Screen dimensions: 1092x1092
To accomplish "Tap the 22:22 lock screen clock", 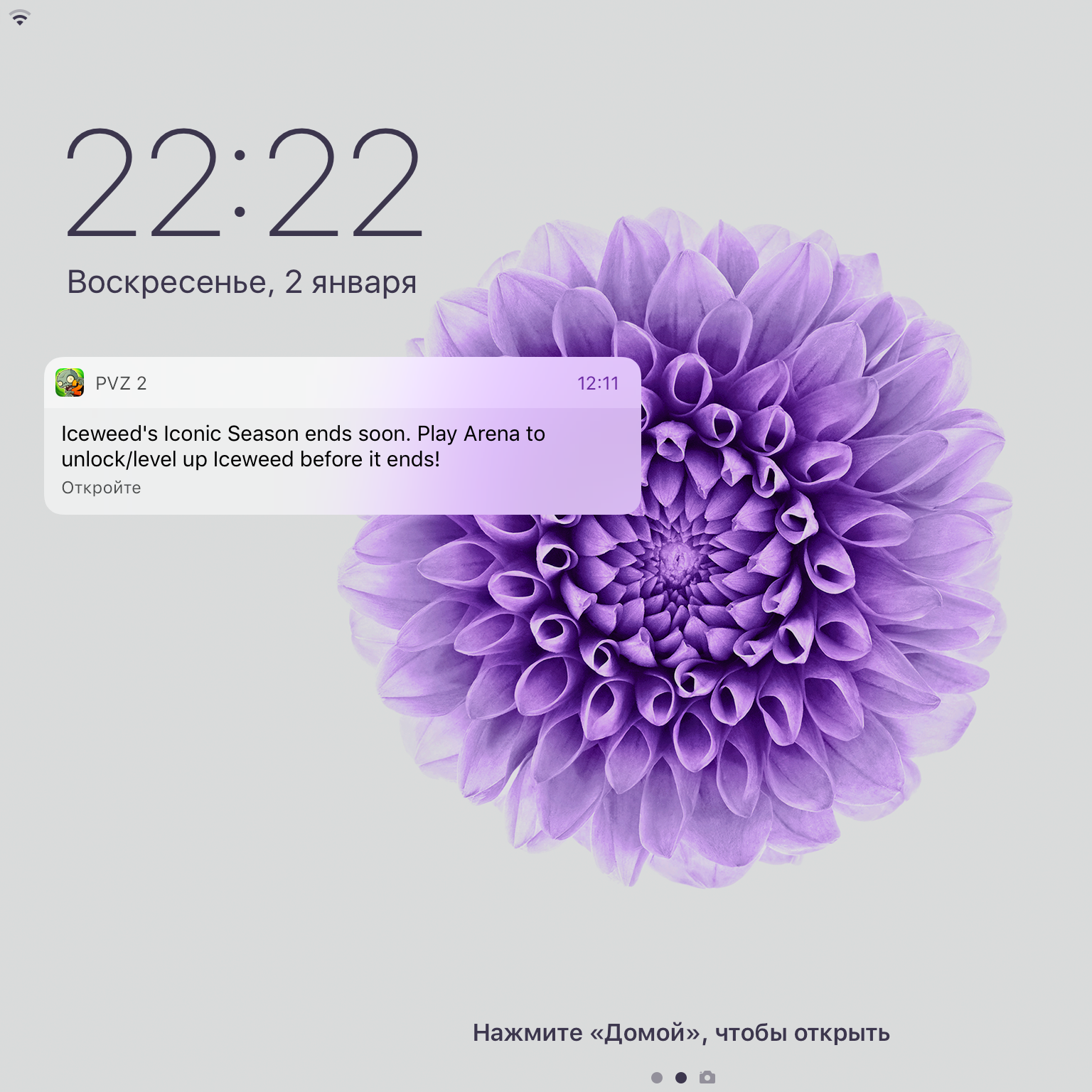I will (x=245, y=183).
